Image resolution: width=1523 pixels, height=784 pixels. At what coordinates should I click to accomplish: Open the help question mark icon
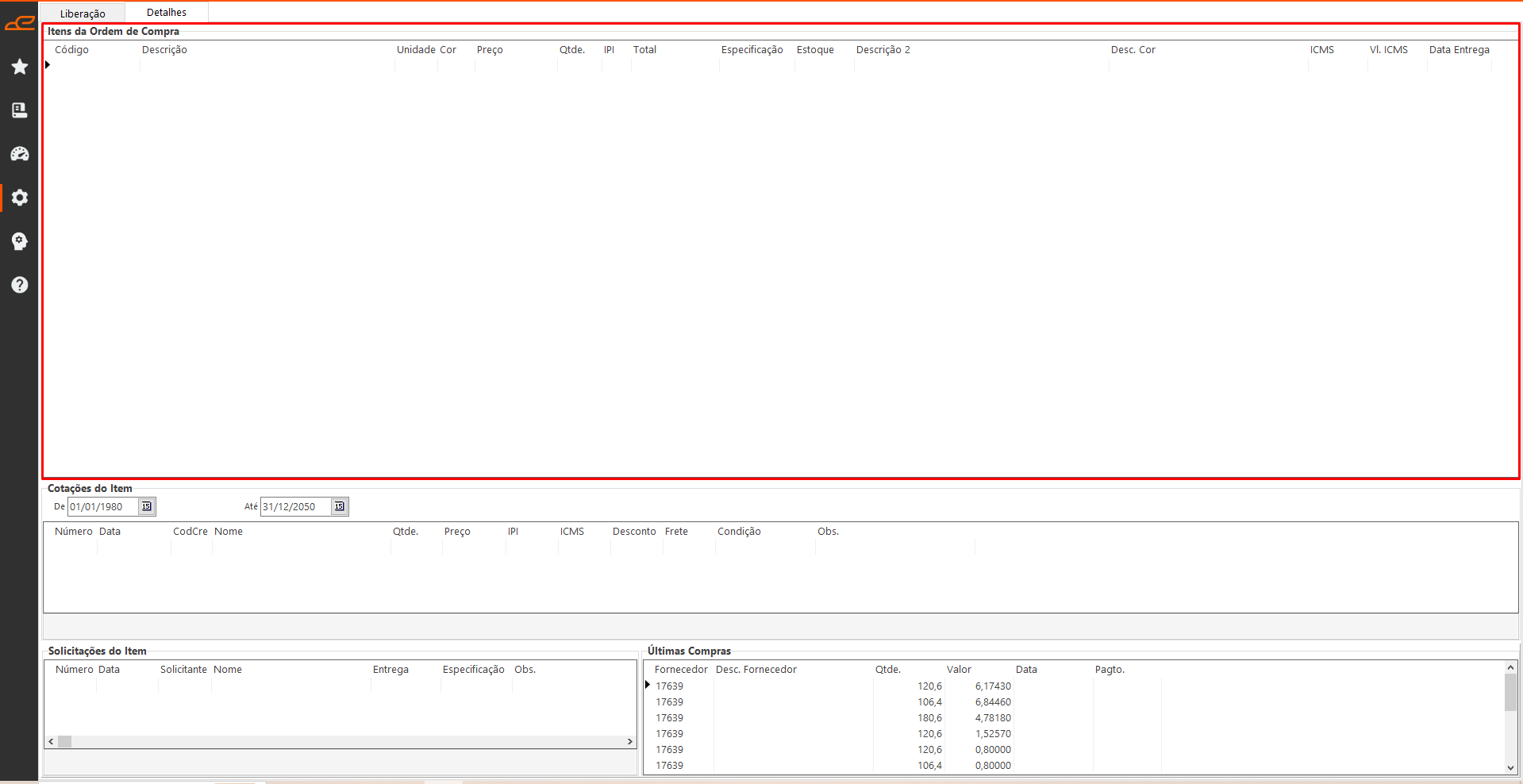[19, 285]
